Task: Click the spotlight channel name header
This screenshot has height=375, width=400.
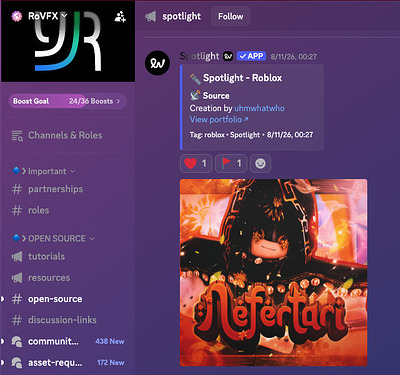Action: click(182, 16)
